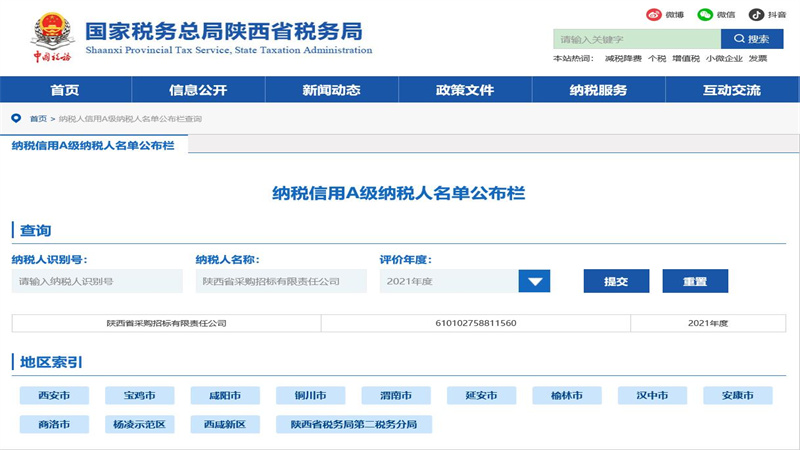Click the location pin breadcrumb icon
Screen dimensions: 800x450
(16, 118)
